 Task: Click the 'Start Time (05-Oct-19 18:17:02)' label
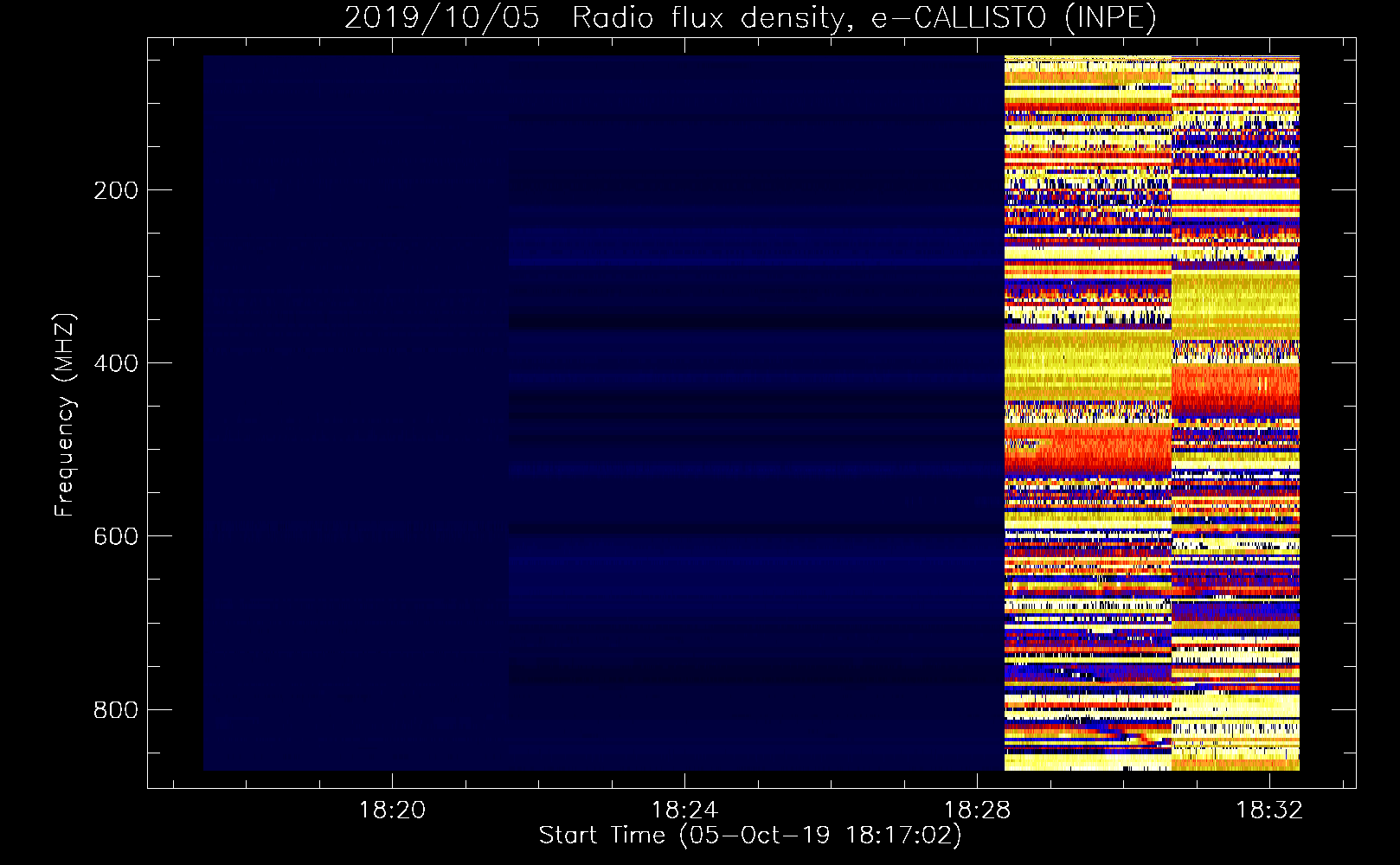750,836
